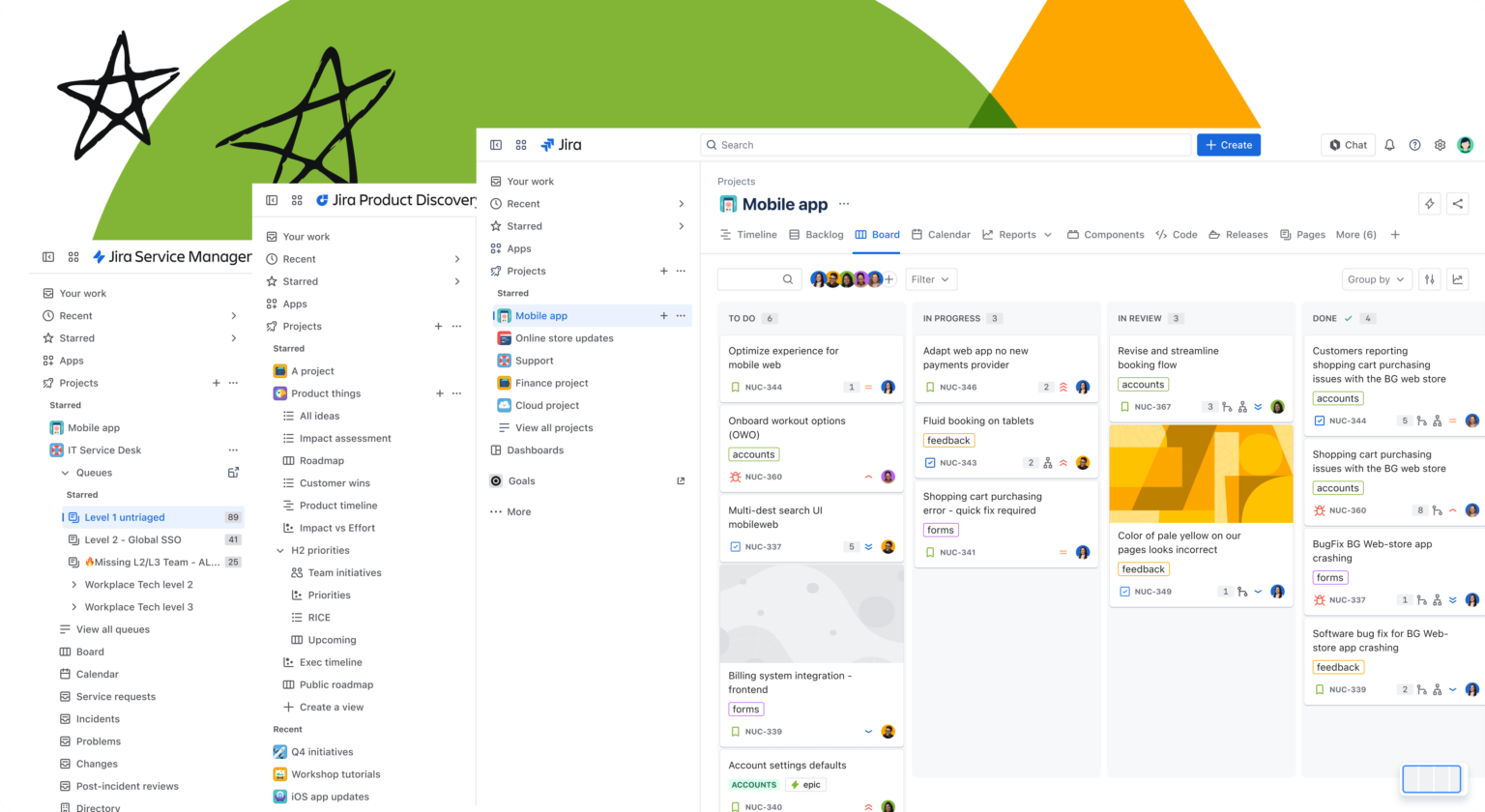Open the Jira settings gear icon

tap(1440, 144)
